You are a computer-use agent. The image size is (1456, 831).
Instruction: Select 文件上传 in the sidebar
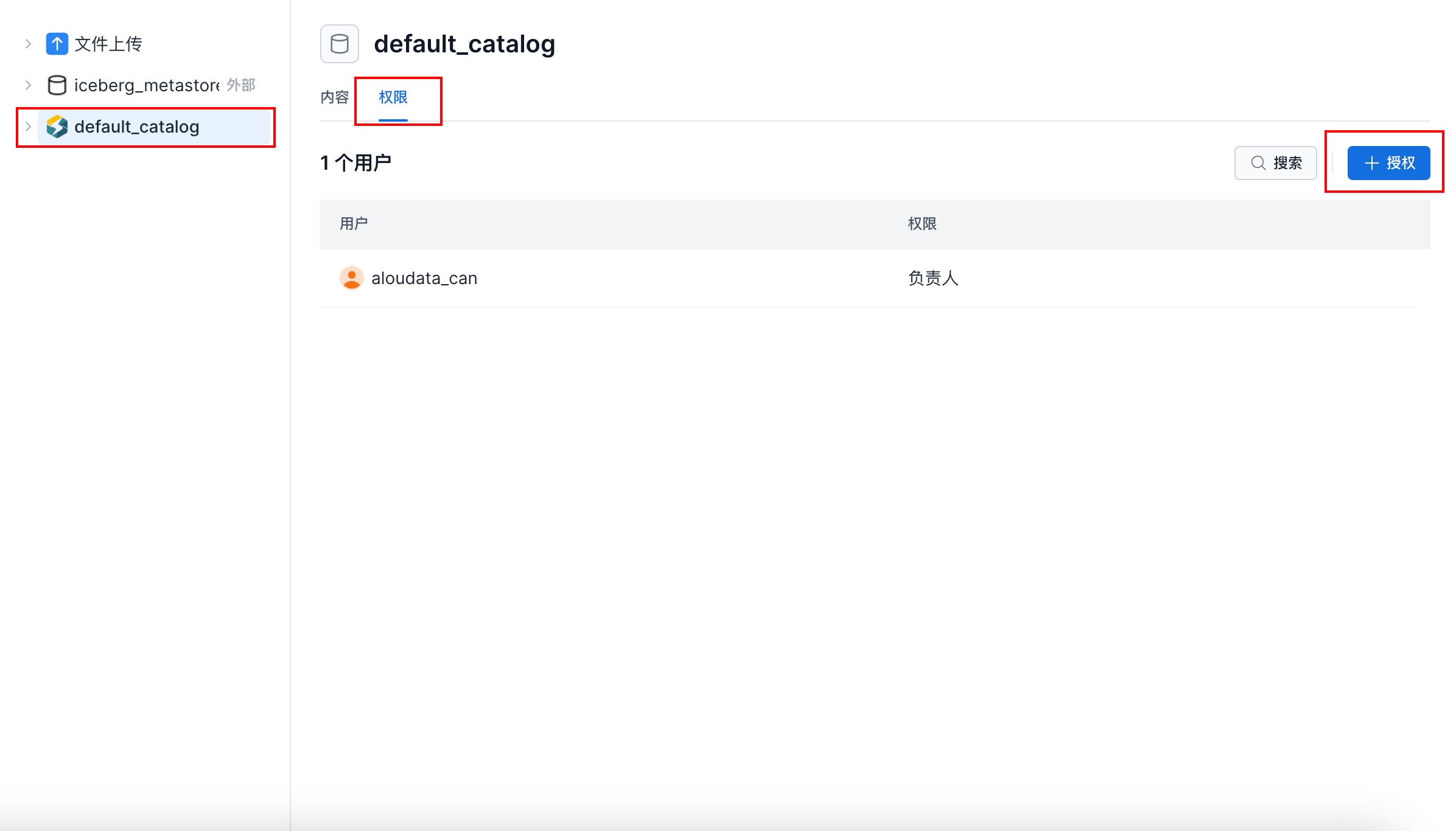(x=108, y=44)
